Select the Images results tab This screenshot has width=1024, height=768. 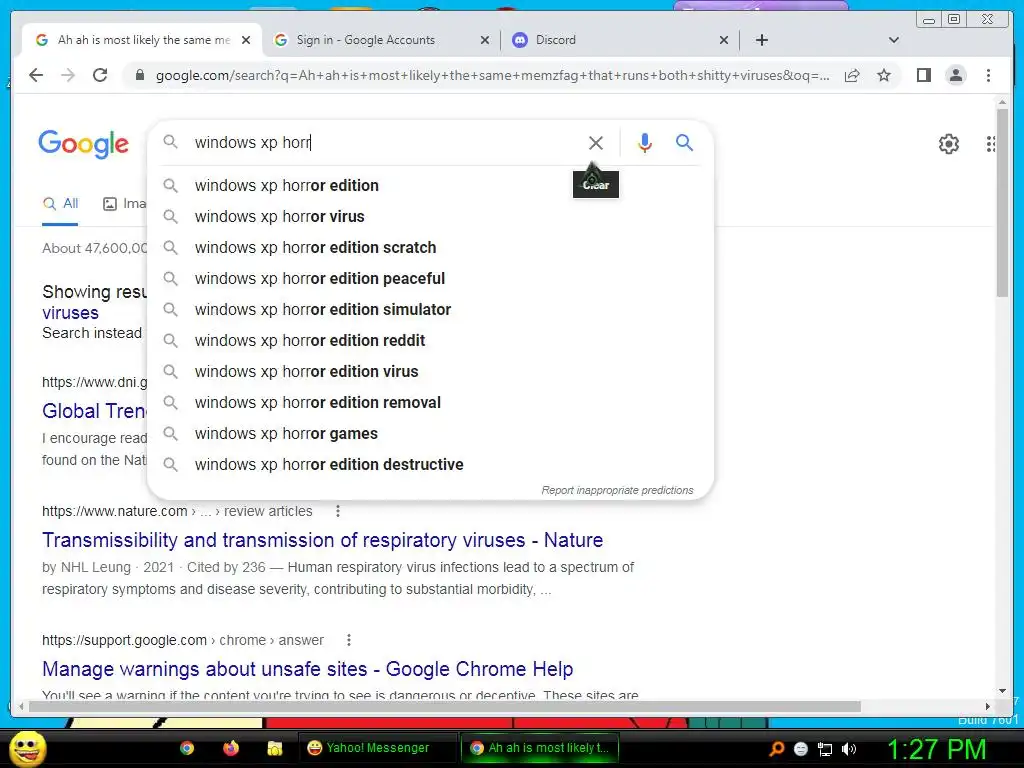(125, 204)
